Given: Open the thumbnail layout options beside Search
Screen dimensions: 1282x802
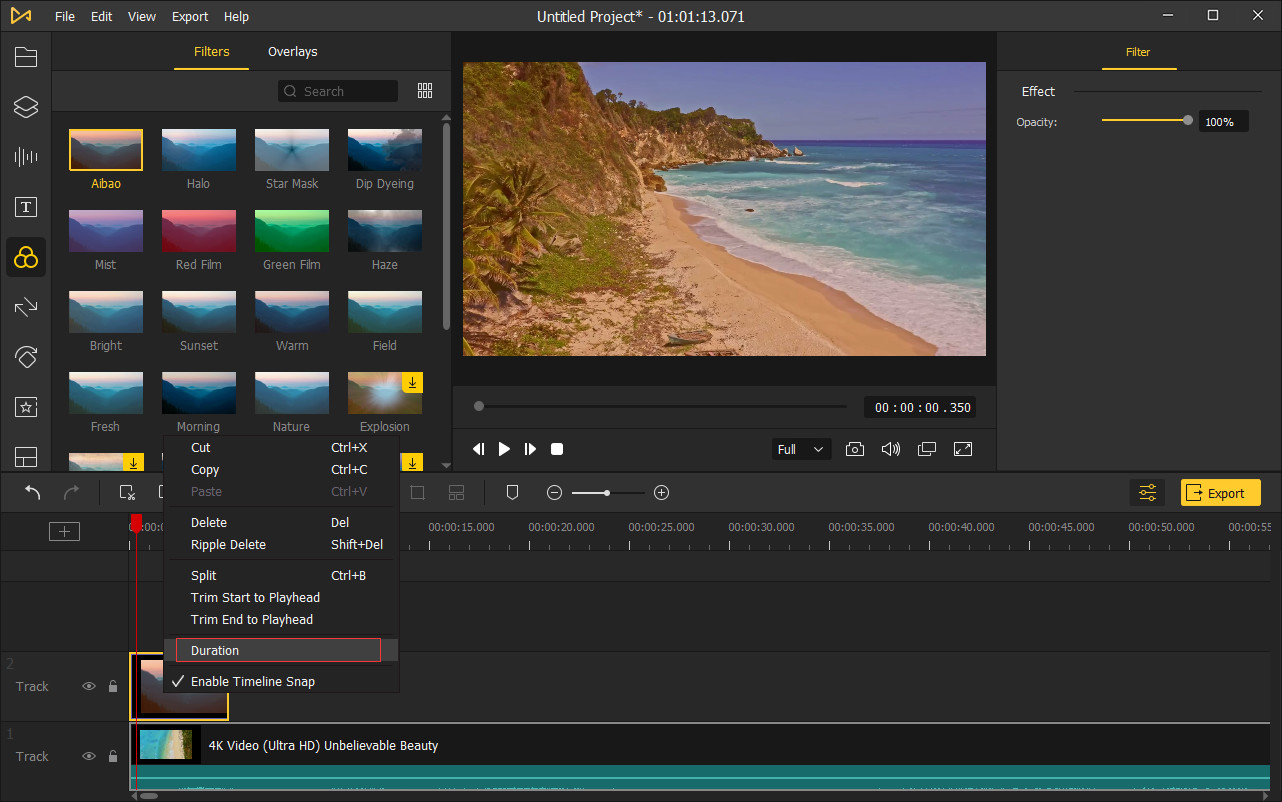Looking at the screenshot, I should coord(424,90).
